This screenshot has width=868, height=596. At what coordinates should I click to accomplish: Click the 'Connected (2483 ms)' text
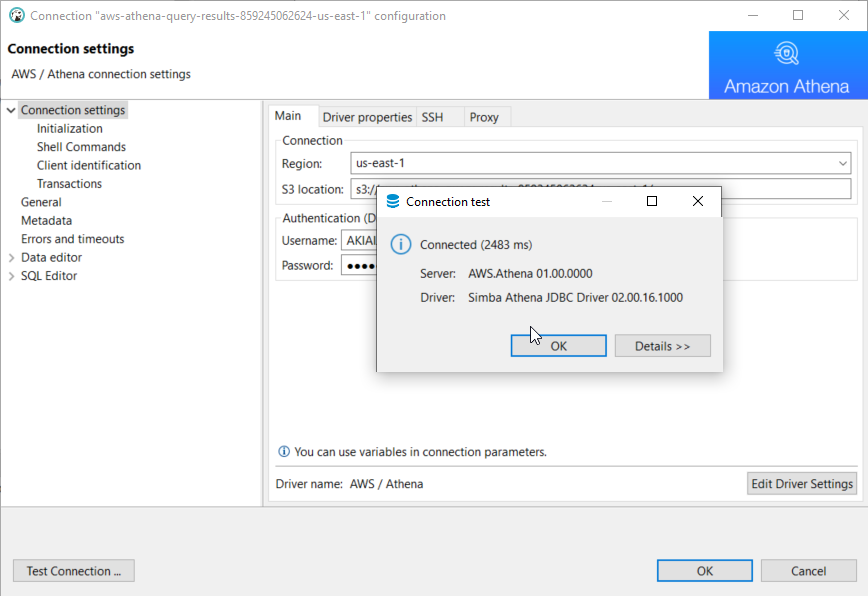(x=476, y=245)
